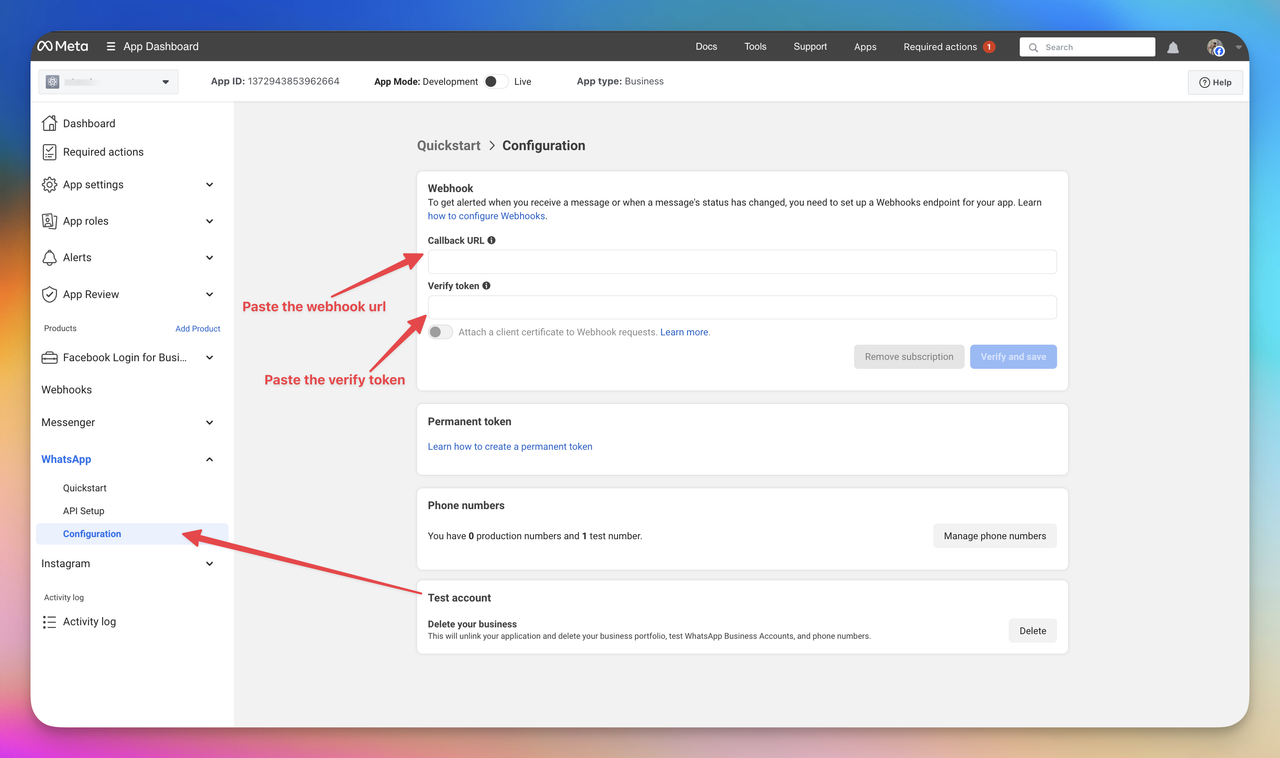Screen dimensions: 1280x758
Task: Expand App roles section
Action: pos(209,221)
